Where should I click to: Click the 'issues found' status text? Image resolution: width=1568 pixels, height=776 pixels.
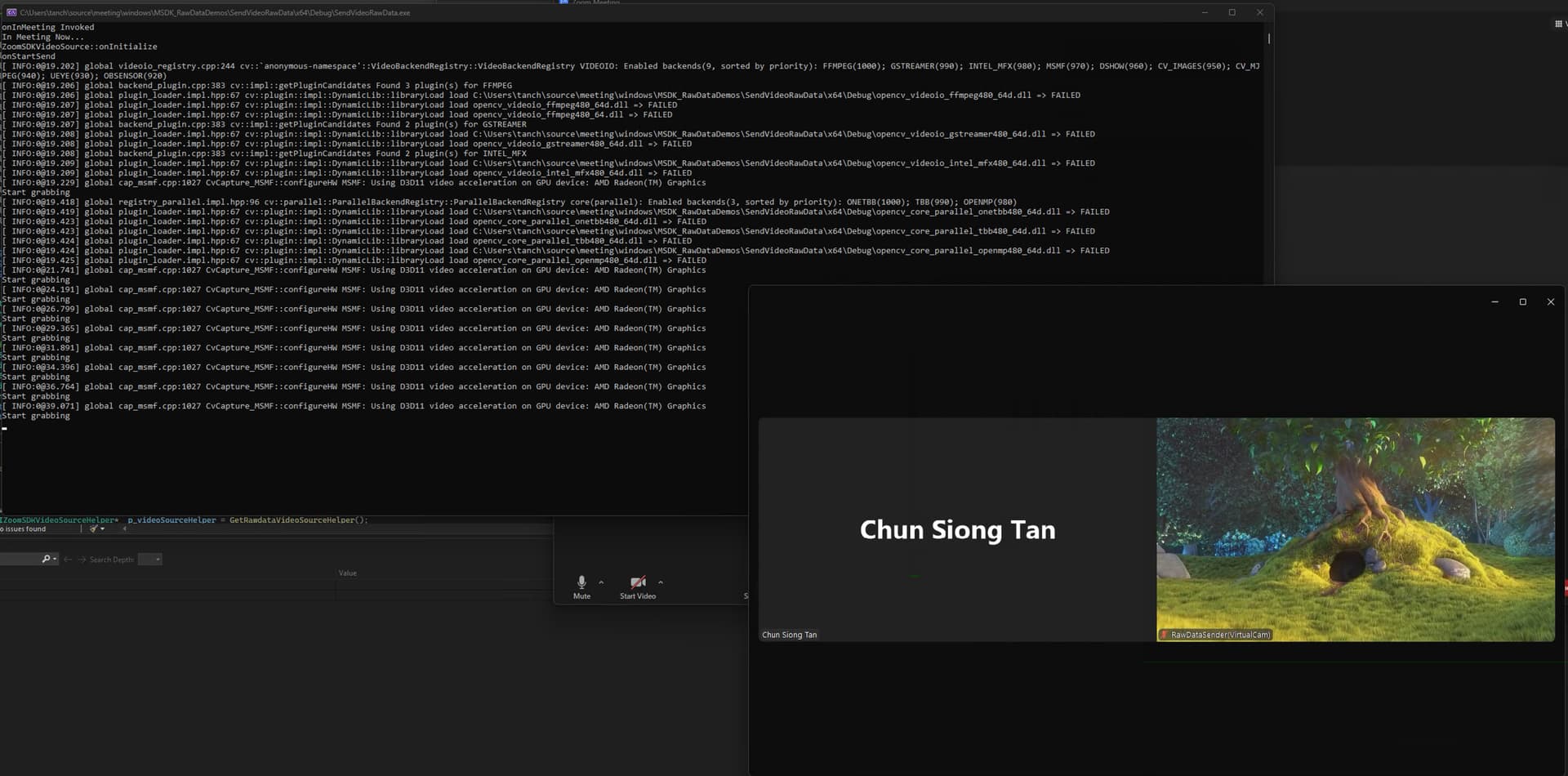point(24,529)
